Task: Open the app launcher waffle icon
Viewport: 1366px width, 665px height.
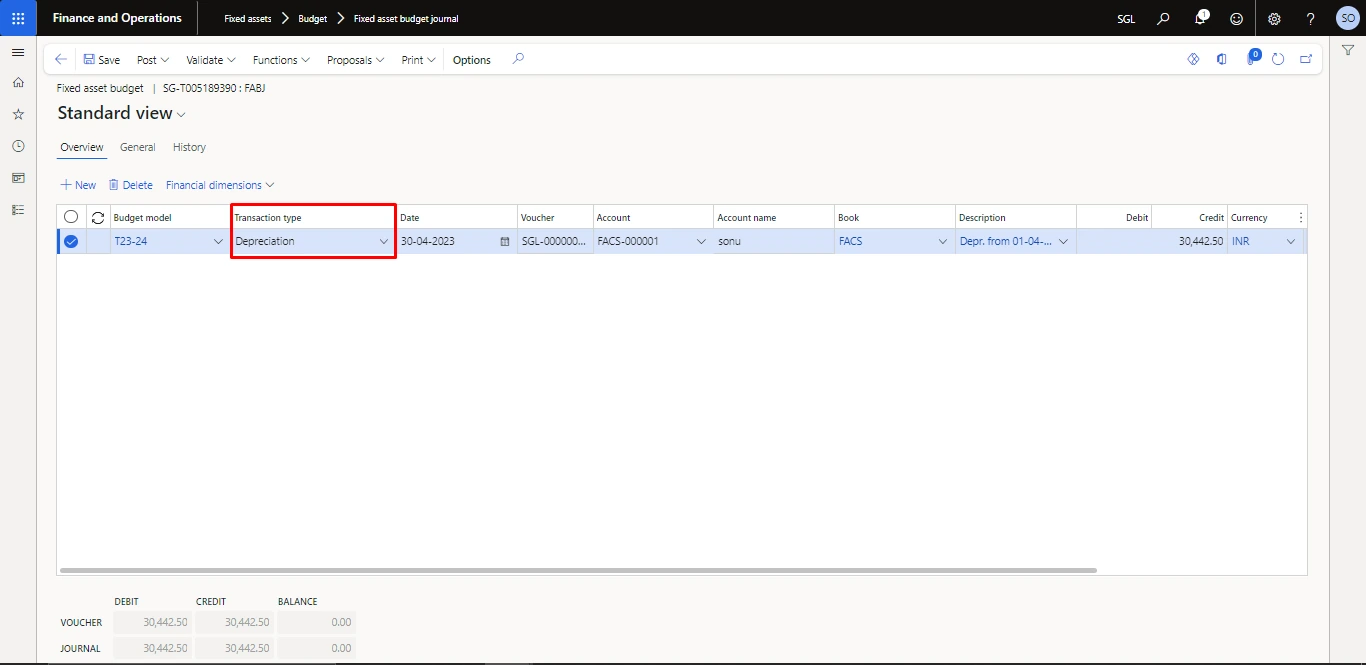Action: click(18, 18)
